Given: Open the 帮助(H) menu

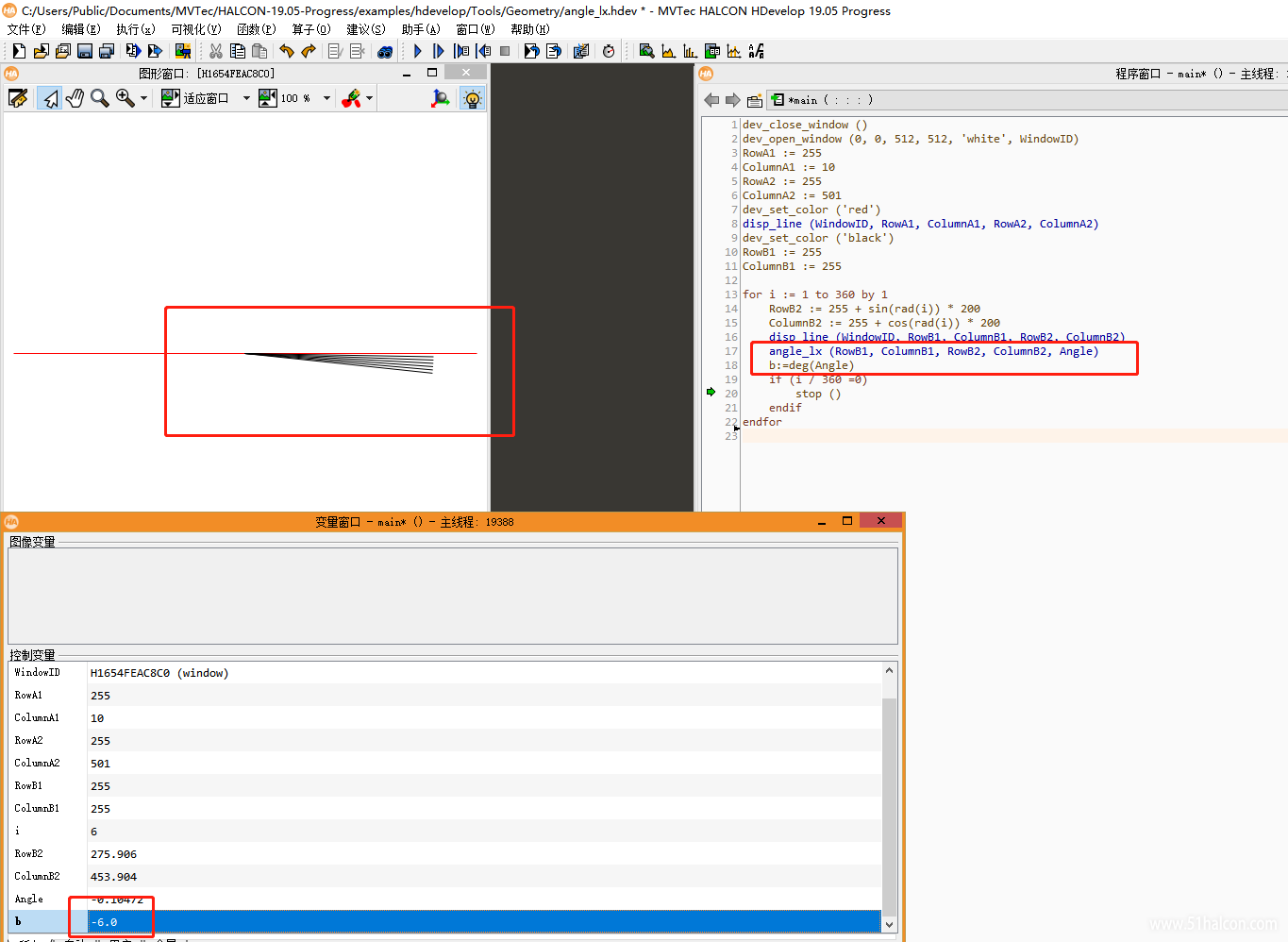Looking at the screenshot, I should point(530,29).
